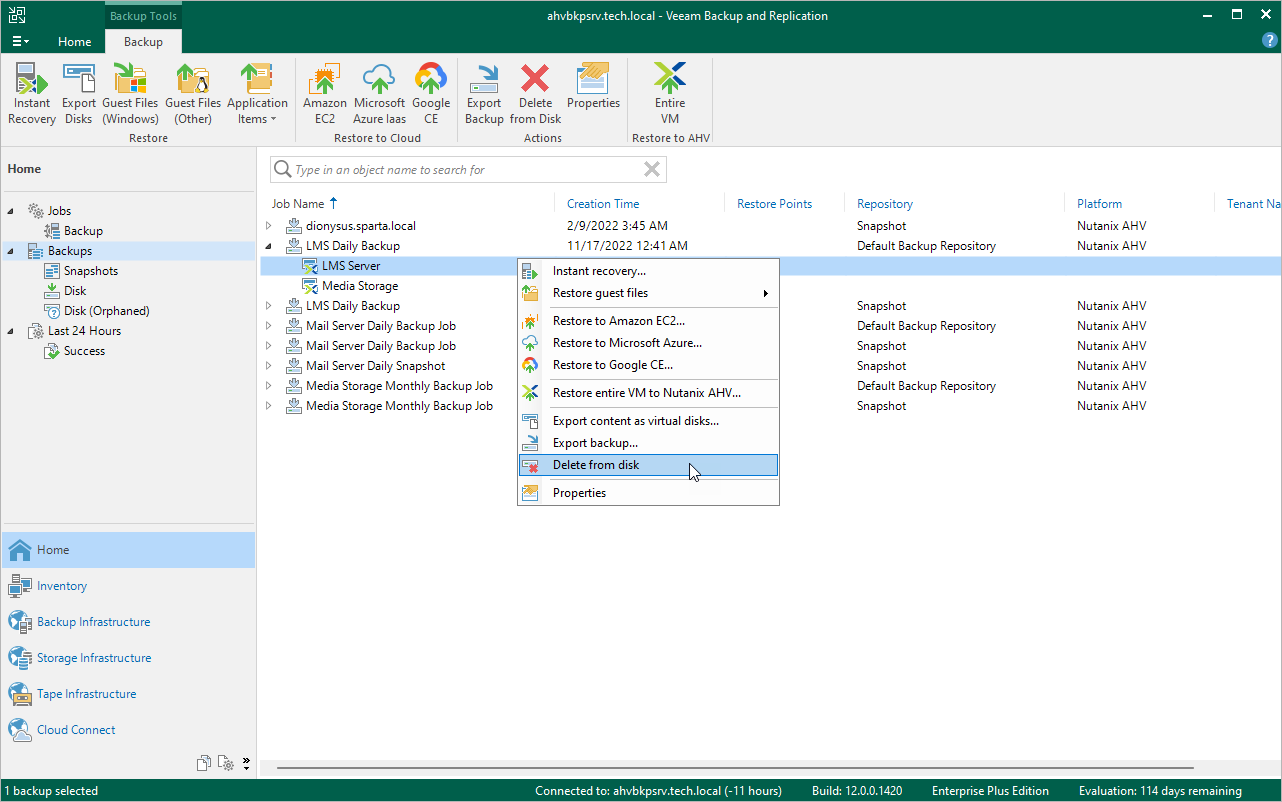Click Delete from Disk ribbon icon

(x=536, y=94)
